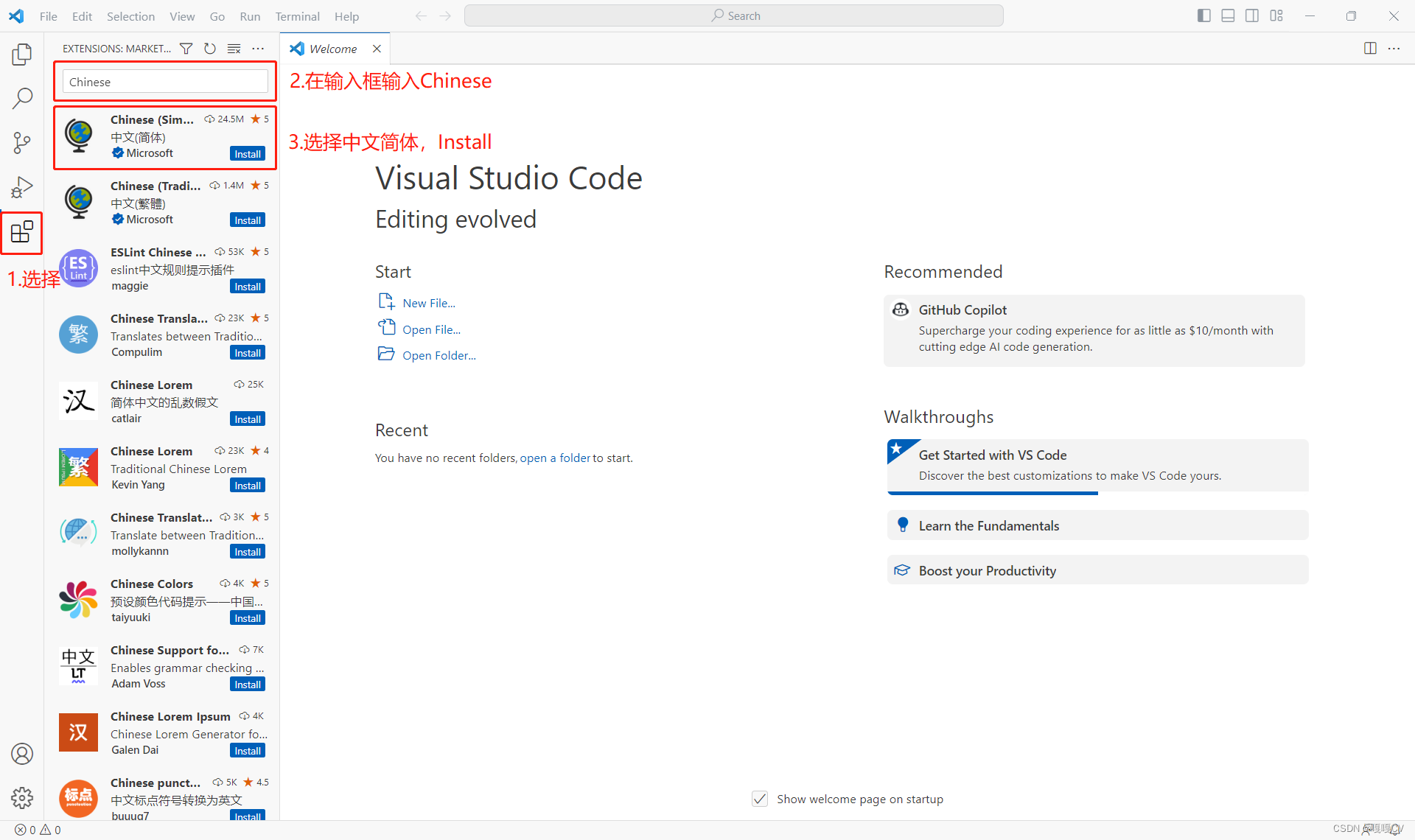Uncheck Show welcome page on startup
1415x840 pixels.
(x=760, y=799)
